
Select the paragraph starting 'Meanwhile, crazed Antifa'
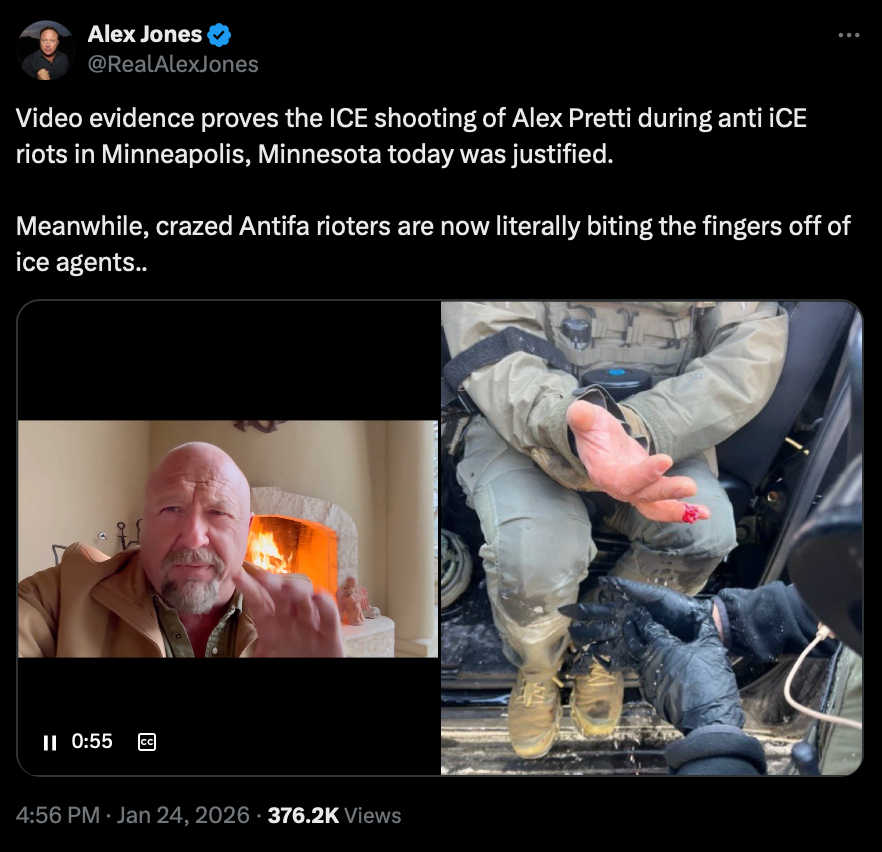(x=433, y=244)
